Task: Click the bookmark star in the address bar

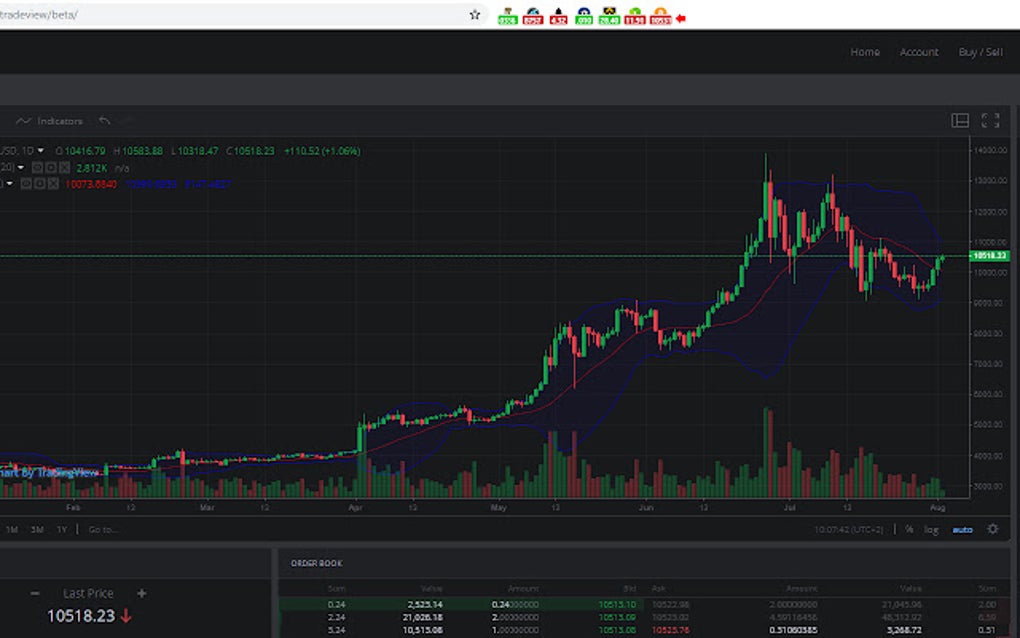Action: tap(474, 15)
